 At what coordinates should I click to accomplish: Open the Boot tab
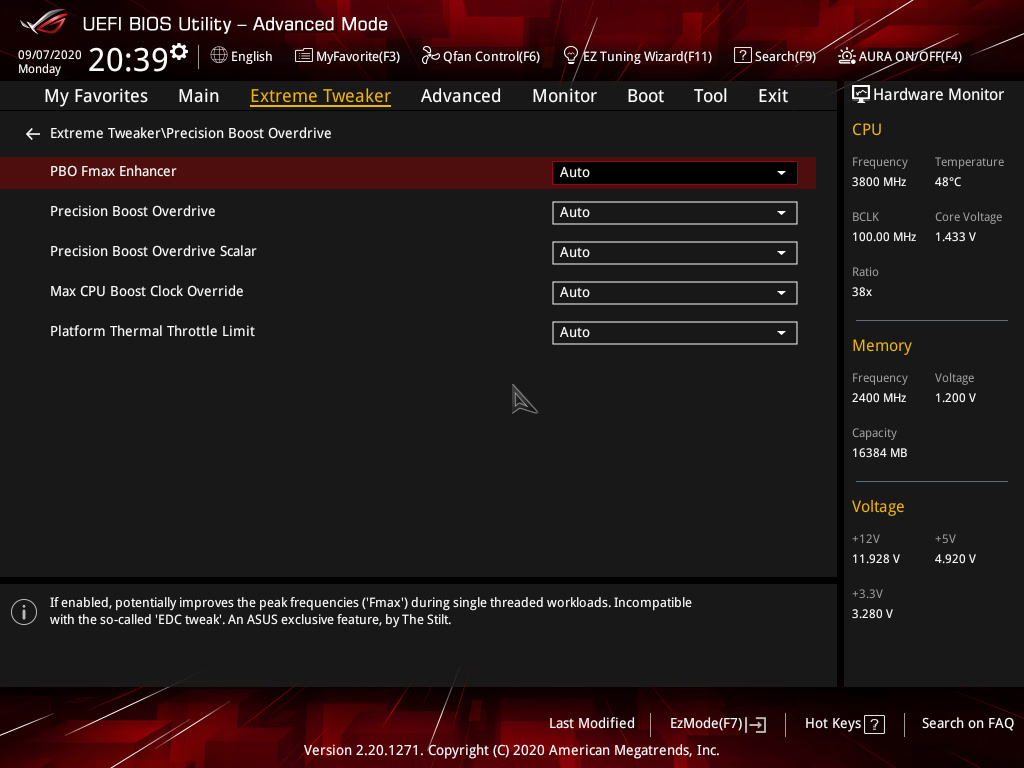point(645,96)
